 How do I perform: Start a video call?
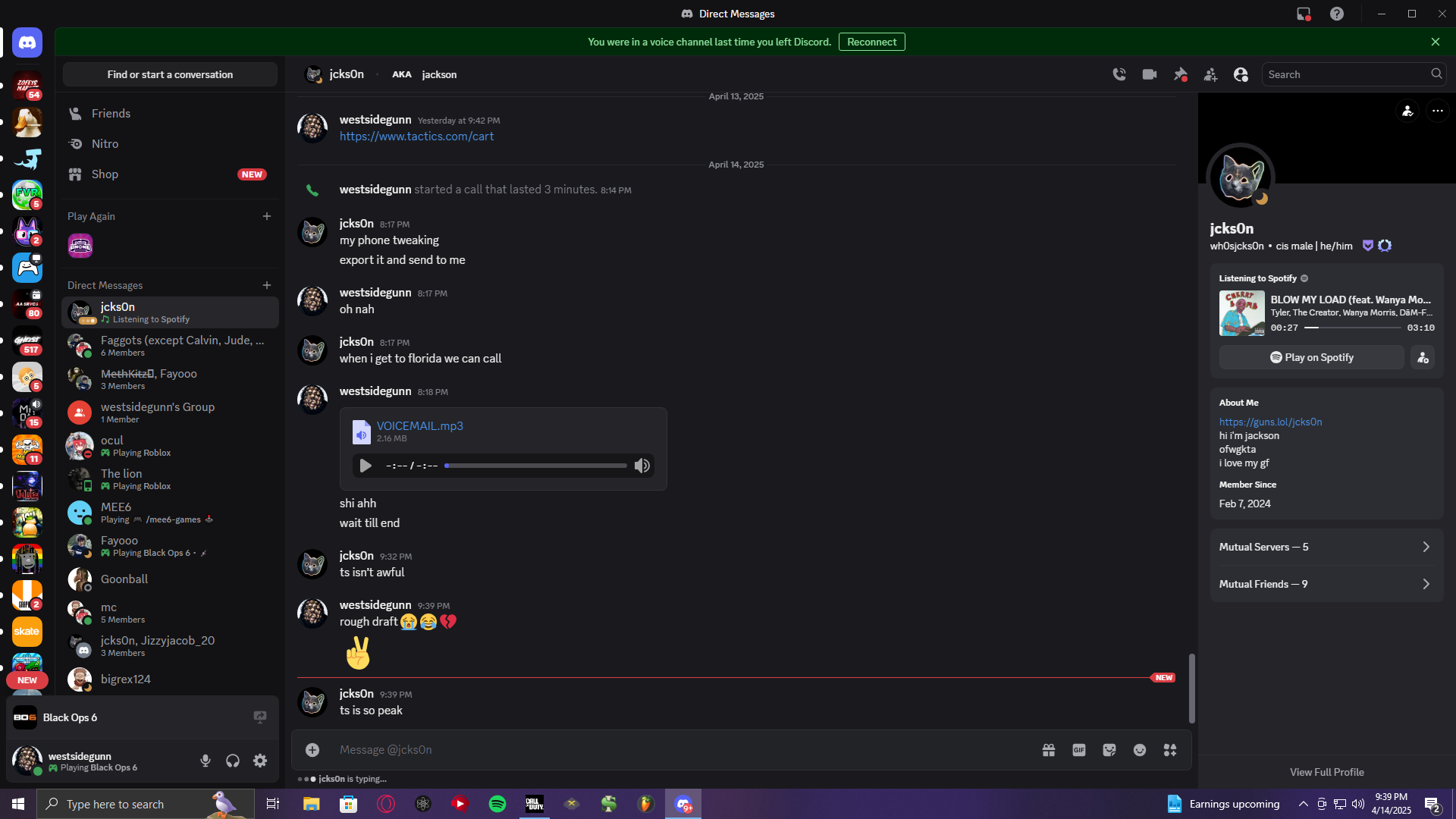(1150, 74)
